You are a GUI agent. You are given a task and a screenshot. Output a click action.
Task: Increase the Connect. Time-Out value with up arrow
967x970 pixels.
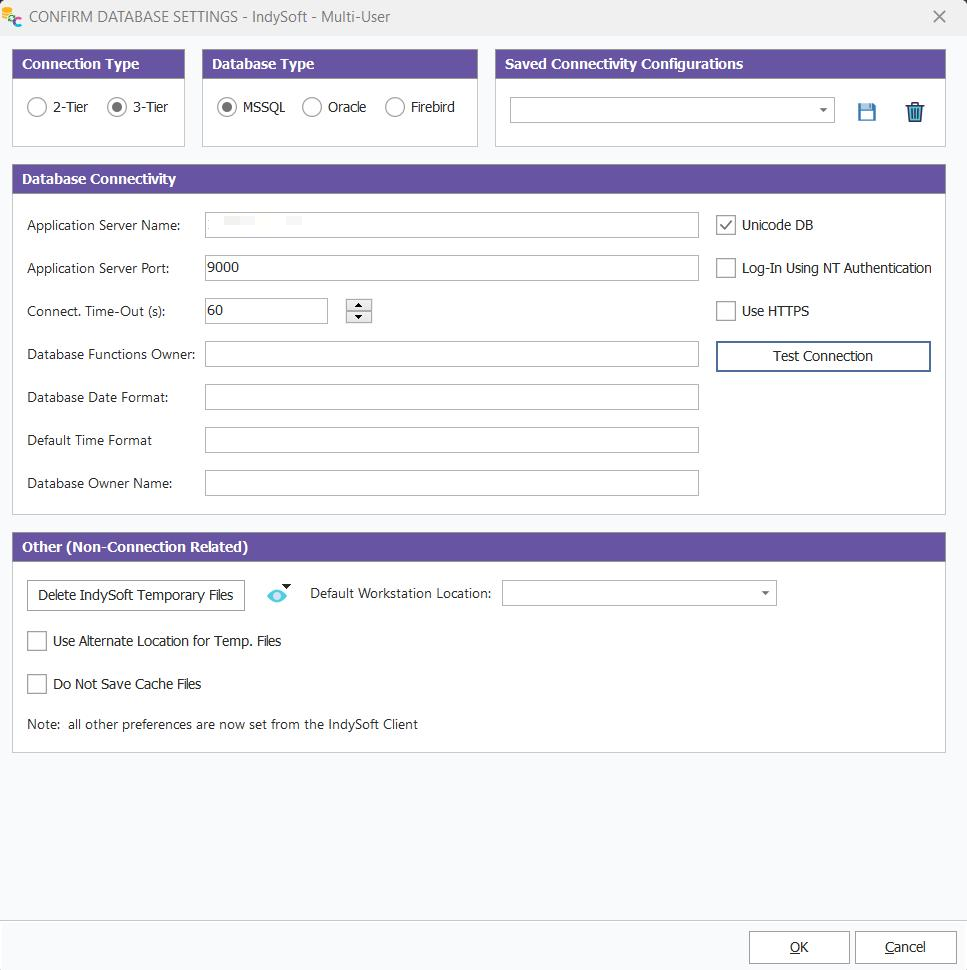click(x=358, y=305)
